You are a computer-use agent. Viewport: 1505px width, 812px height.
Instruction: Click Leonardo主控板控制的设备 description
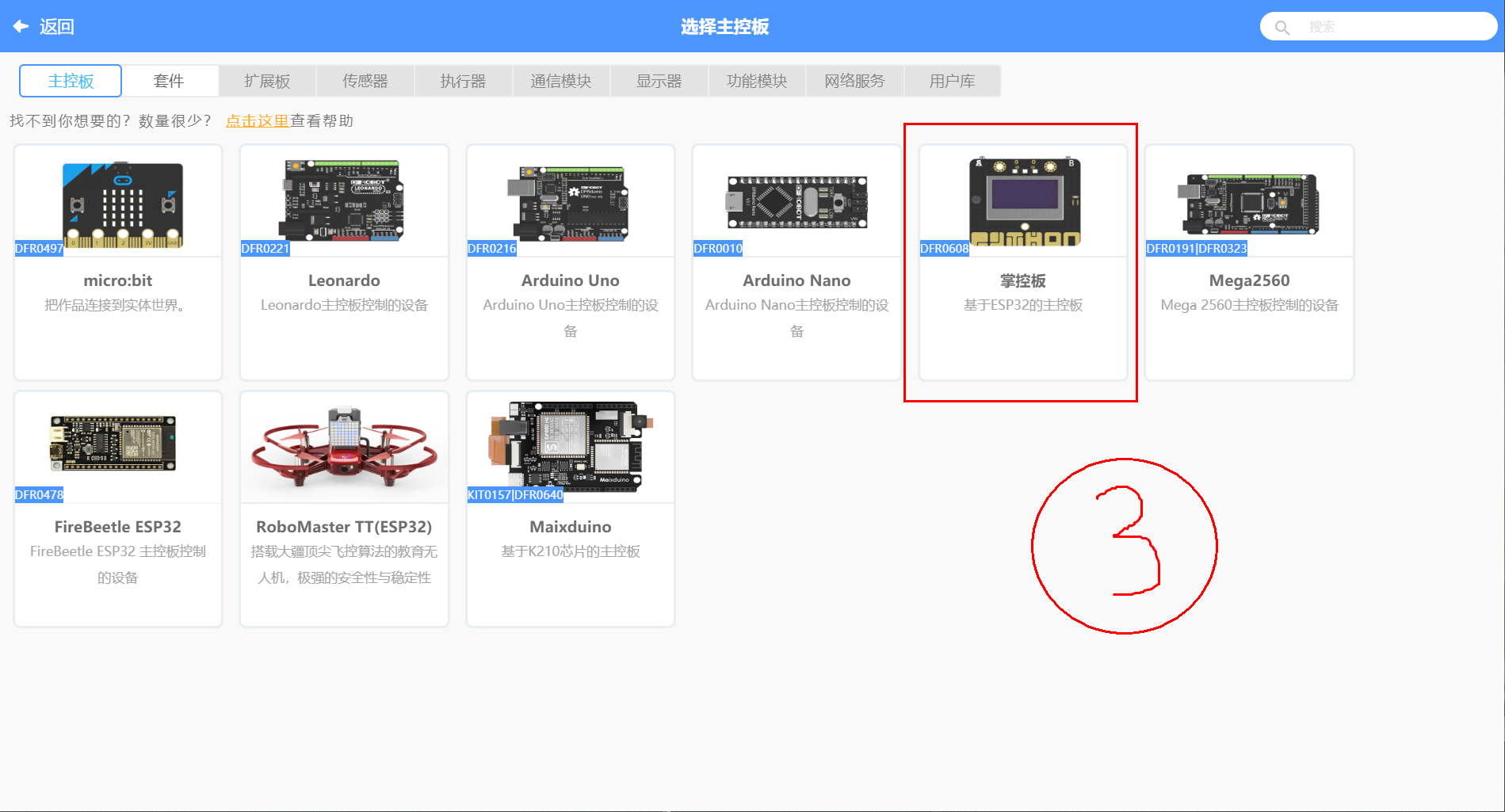pos(344,305)
